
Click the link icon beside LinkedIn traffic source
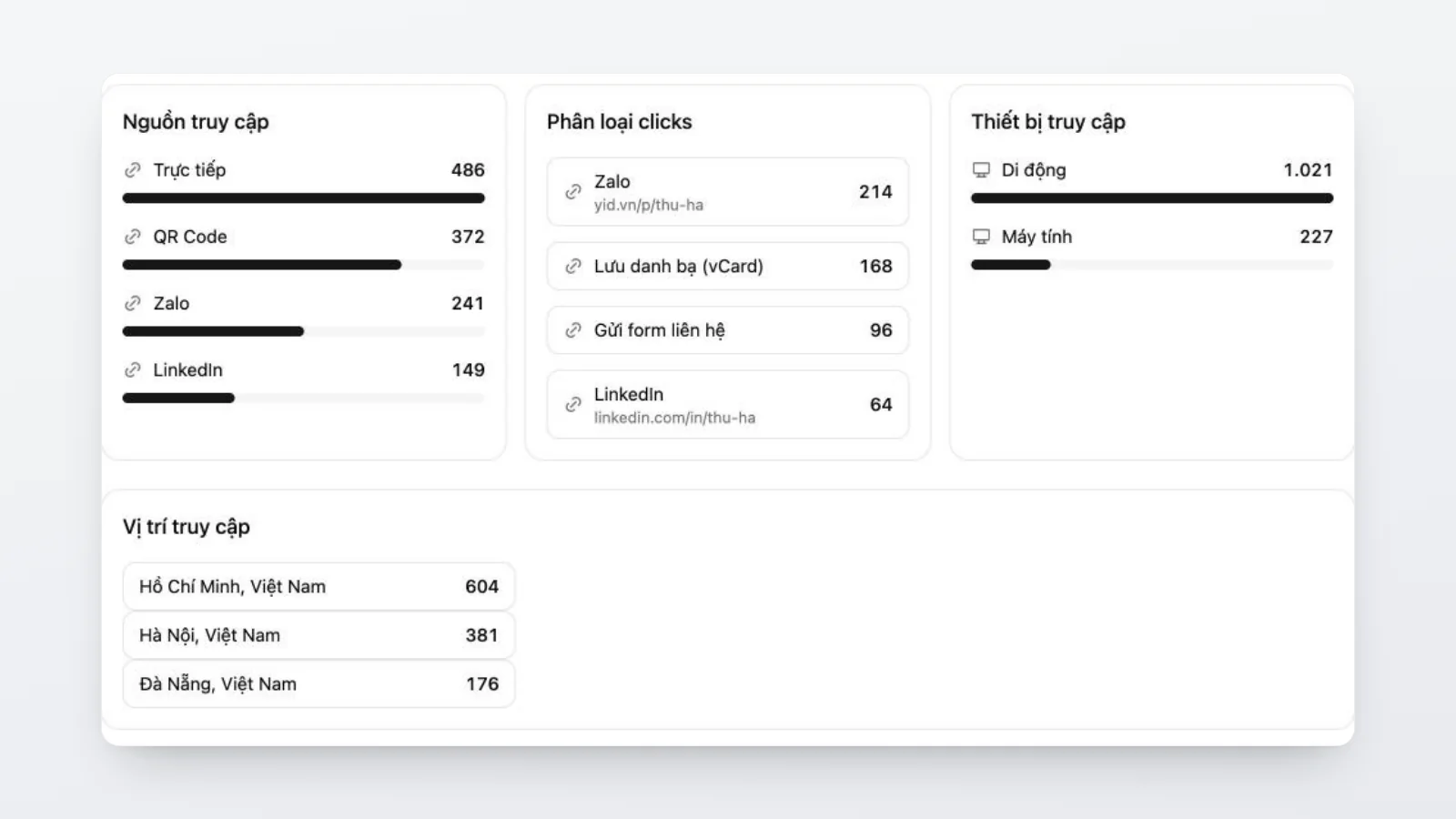point(133,369)
